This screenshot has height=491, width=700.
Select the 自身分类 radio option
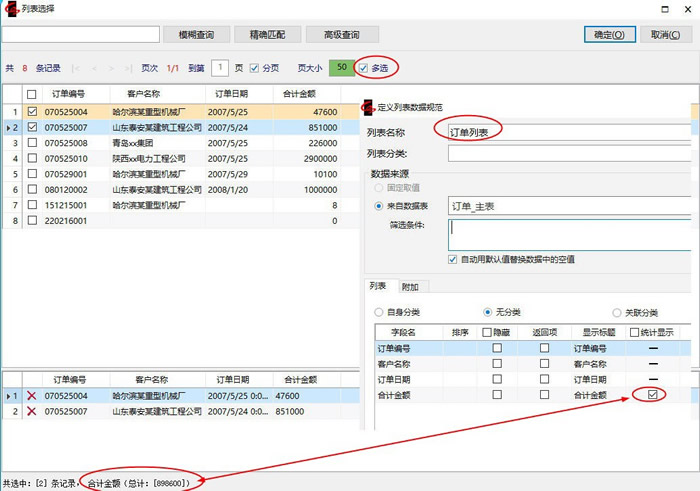tap(378, 312)
